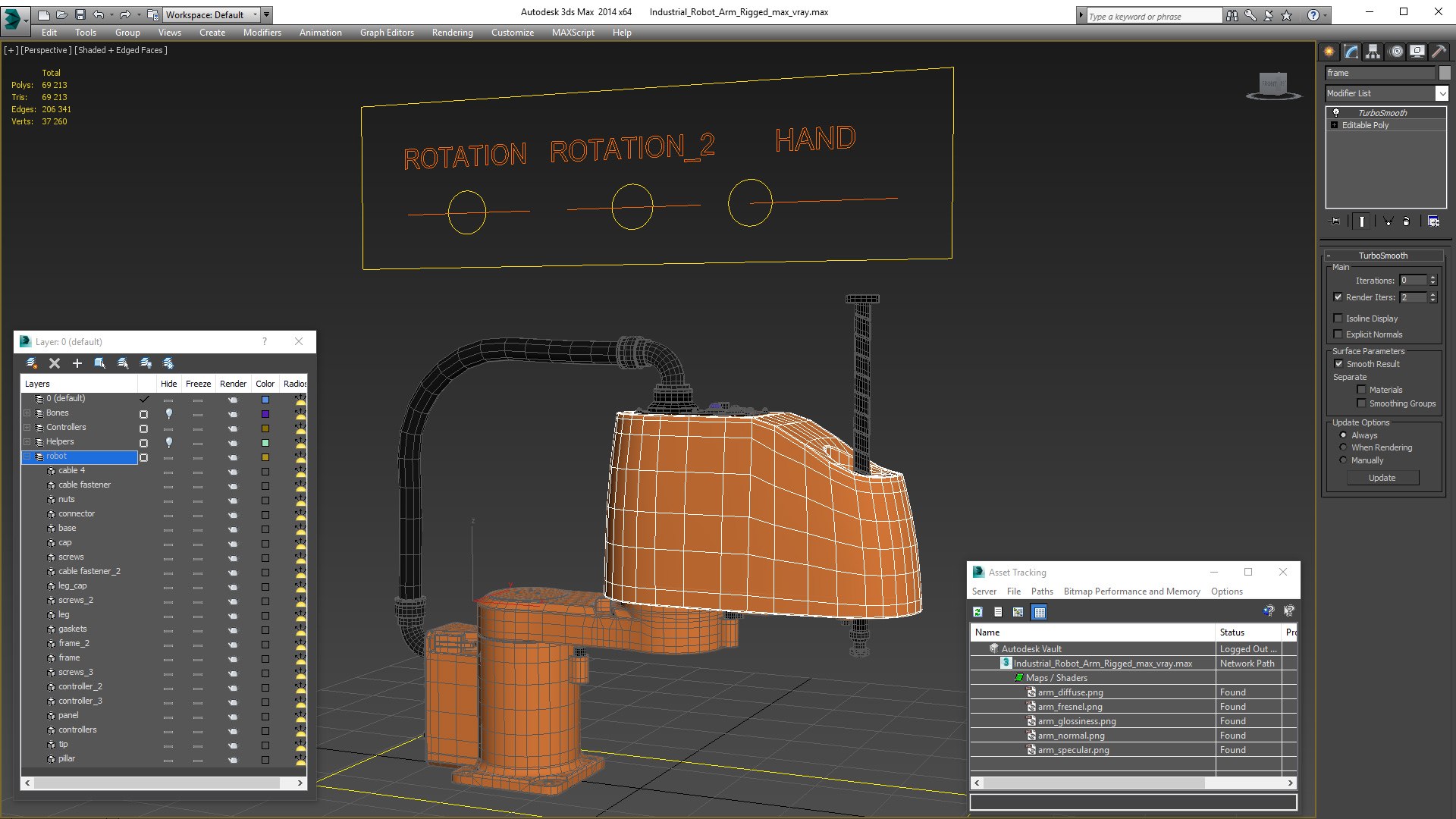
Task: Enable Separate by Materials checkbox
Action: tap(1361, 390)
